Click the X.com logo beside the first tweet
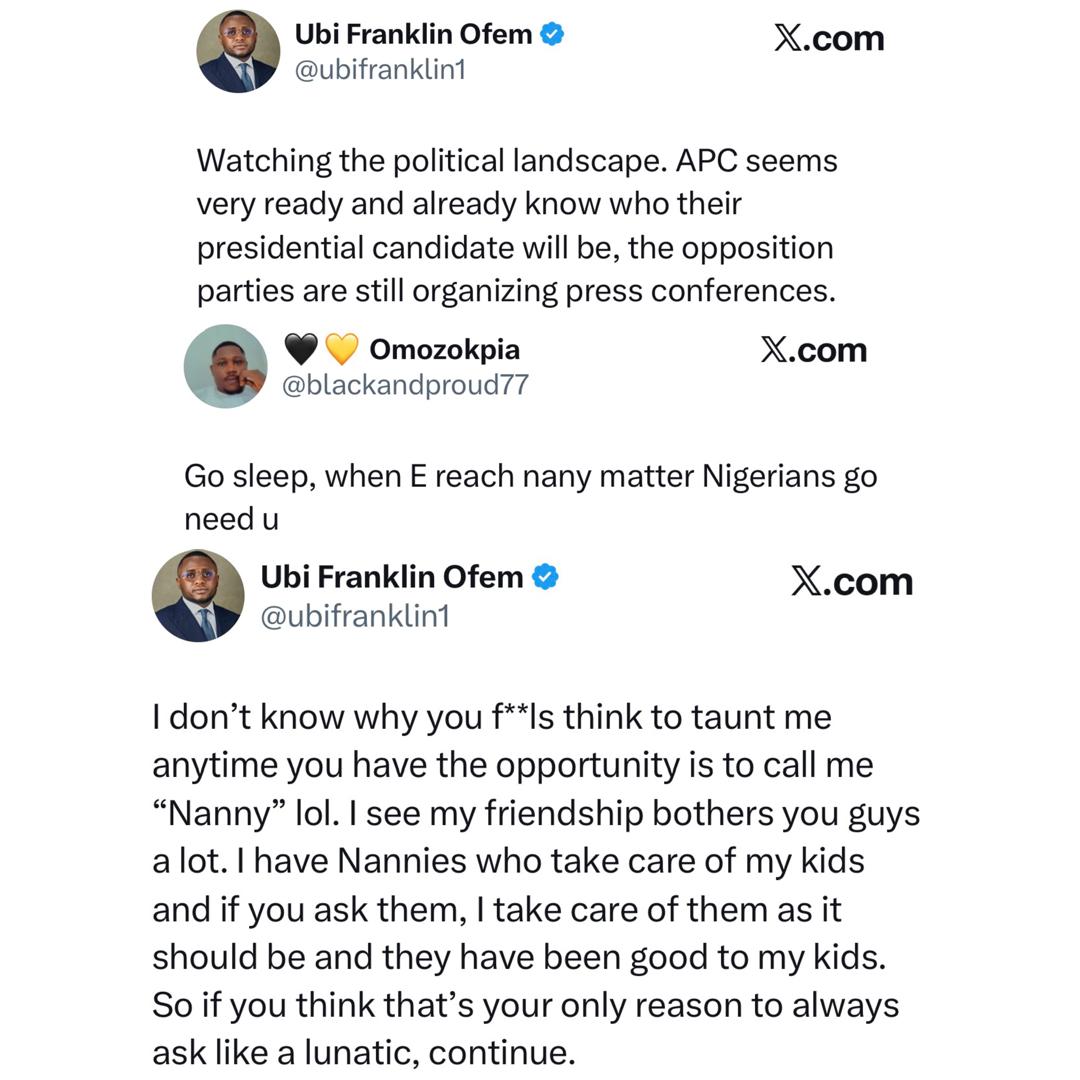 click(x=829, y=38)
